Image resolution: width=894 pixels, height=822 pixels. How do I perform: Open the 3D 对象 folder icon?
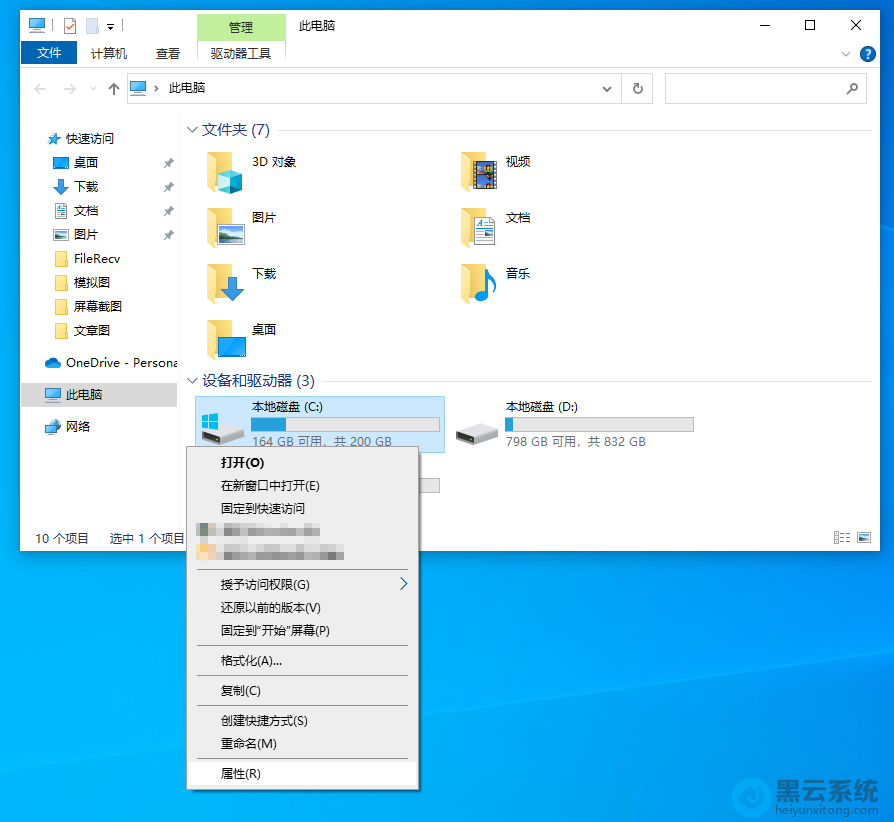coord(225,172)
